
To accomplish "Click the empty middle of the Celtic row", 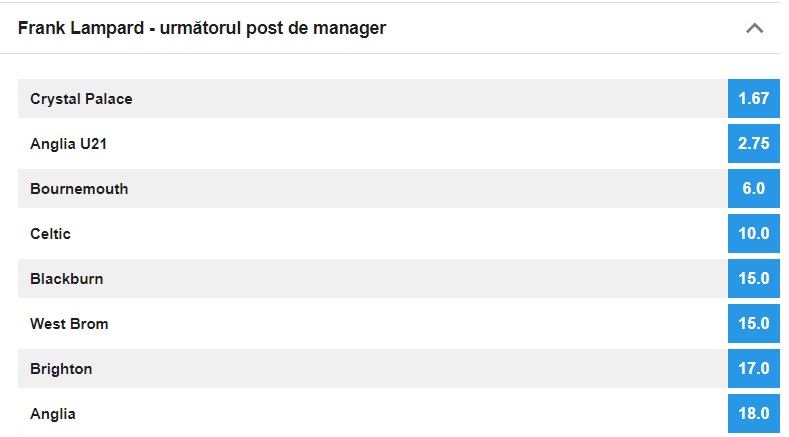I will pos(400,234).
